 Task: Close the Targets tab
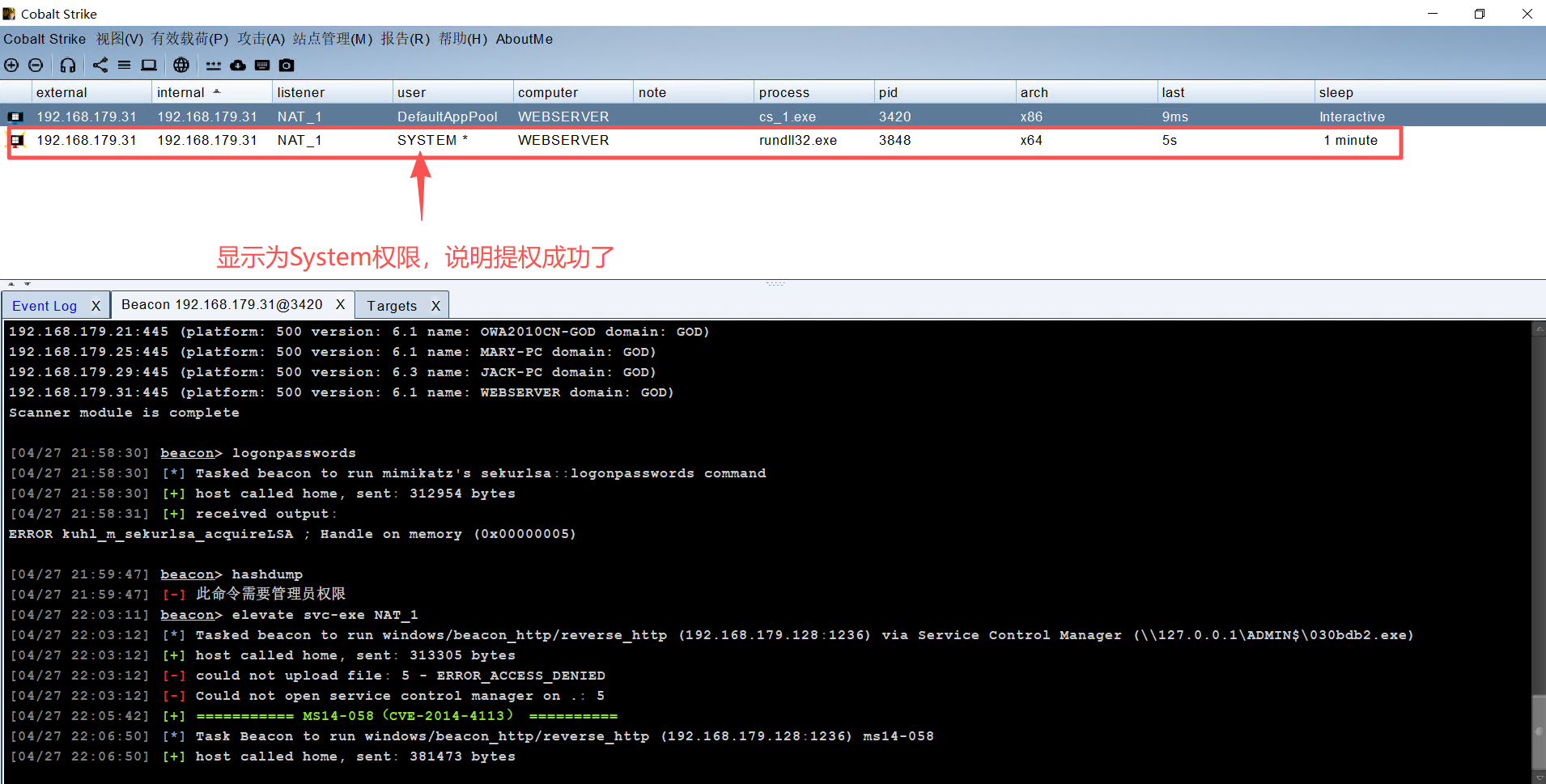(x=435, y=306)
